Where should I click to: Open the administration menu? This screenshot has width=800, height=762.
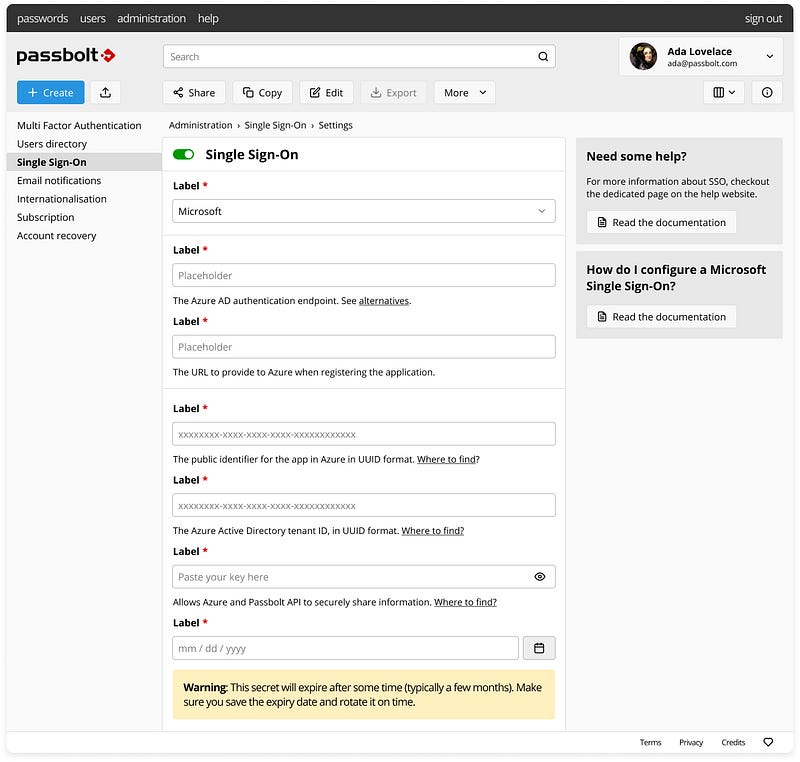151,18
